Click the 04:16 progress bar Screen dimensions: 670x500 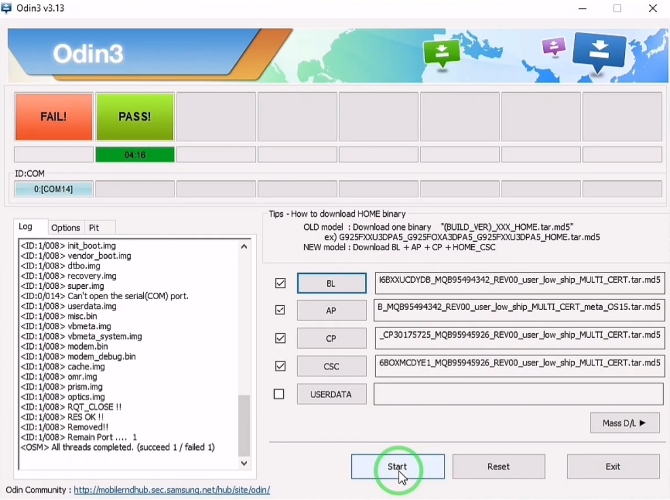pos(135,155)
